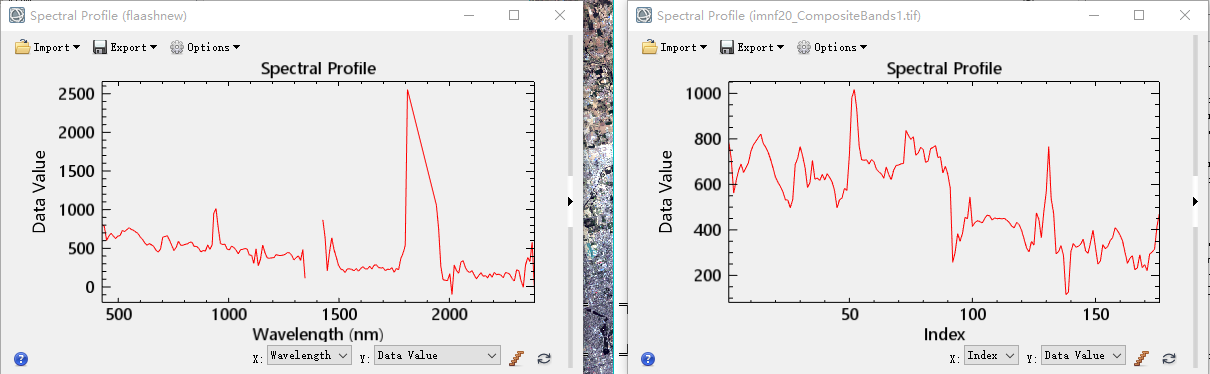Open help icon in flaashnew window
The width and height of the screenshot is (1210, 374).
coord(20,358)
